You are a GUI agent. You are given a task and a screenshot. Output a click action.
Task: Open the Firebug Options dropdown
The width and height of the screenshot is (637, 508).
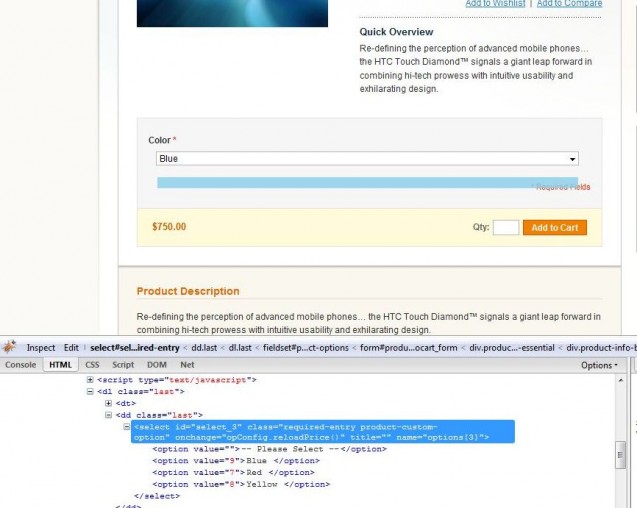[599, 365]
